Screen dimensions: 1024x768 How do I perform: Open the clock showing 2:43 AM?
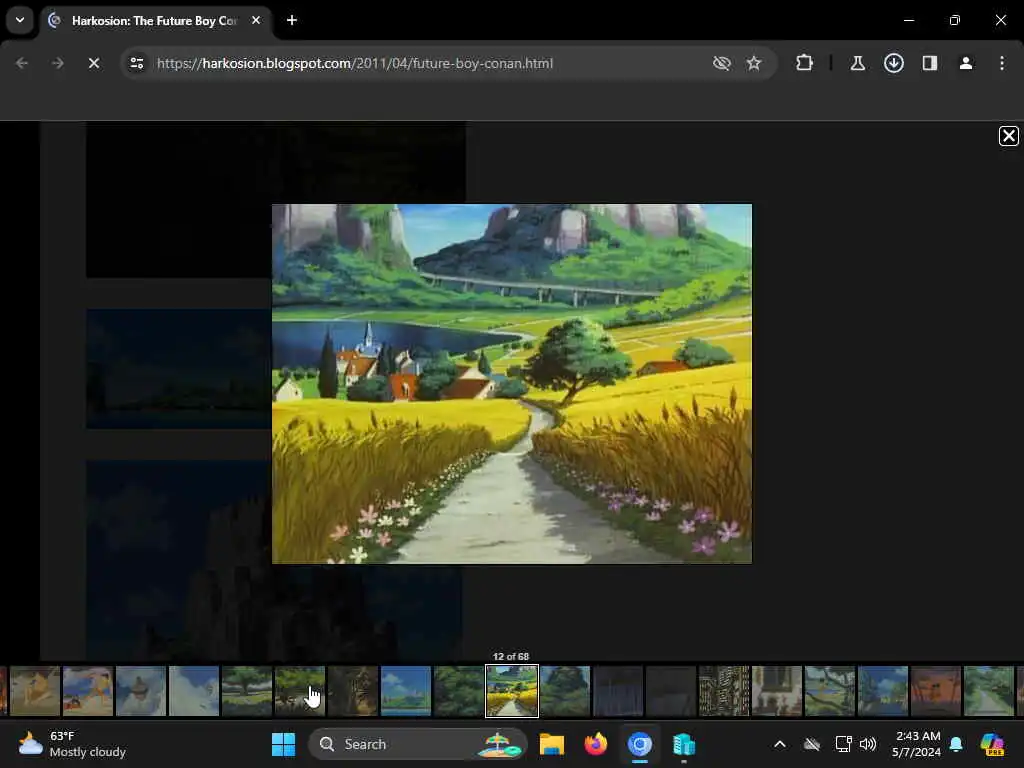[x=917, y=744]
